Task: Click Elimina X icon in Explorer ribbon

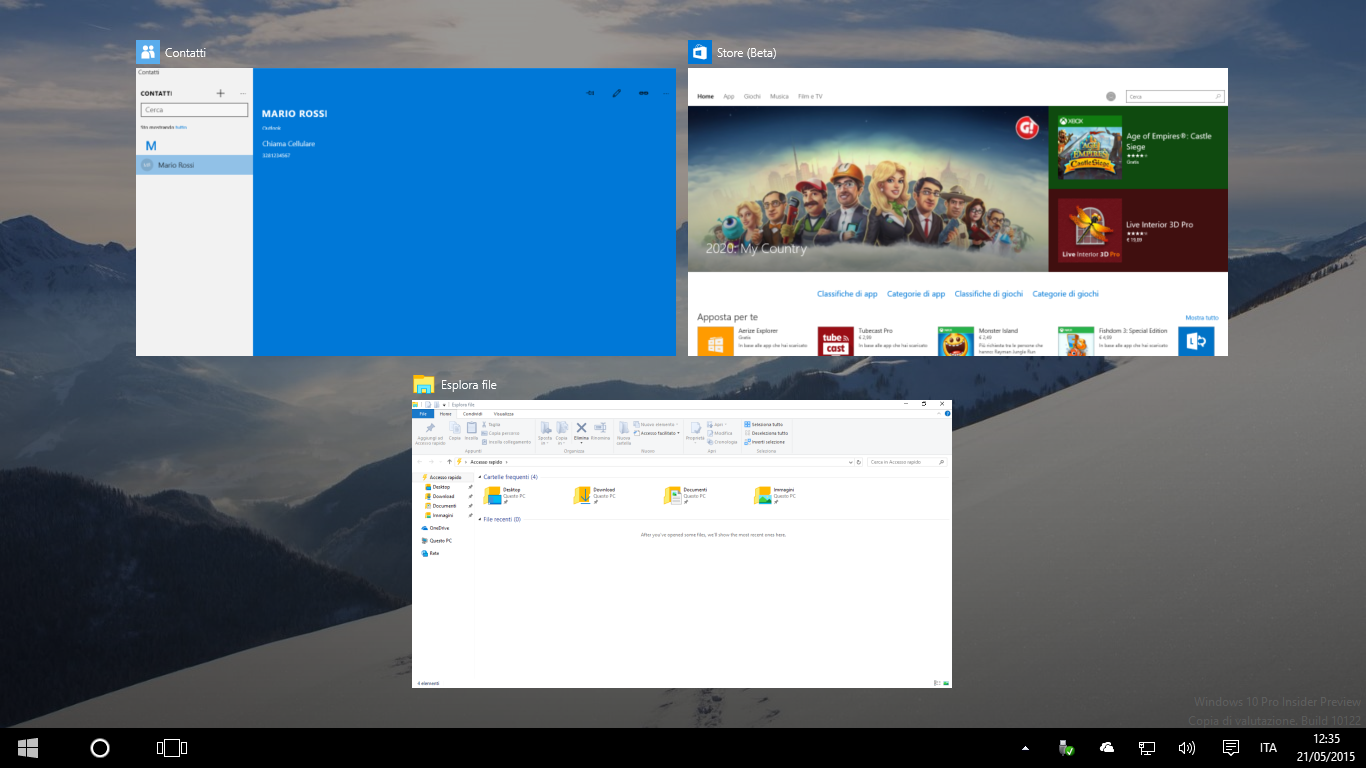Action: pyautogui.click(x=581, y=428)
